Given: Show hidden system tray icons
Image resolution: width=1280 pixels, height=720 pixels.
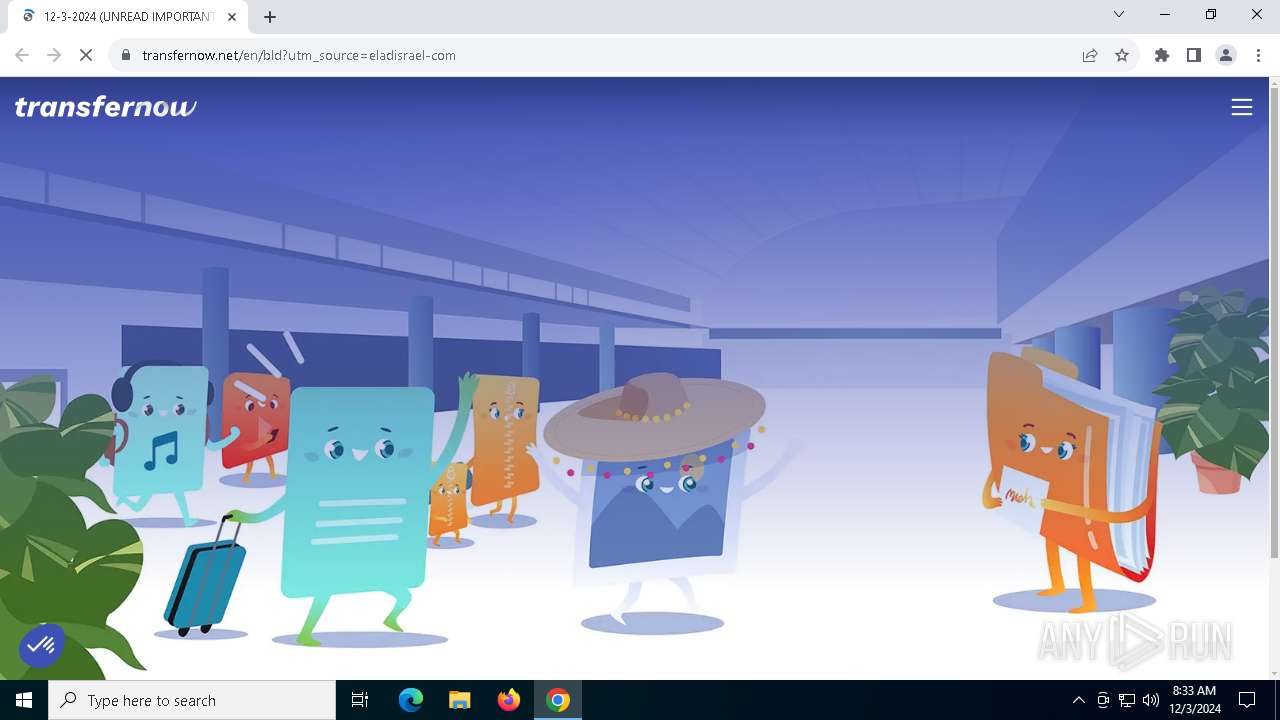Looking at the screenshot, I should (1078, 700).
